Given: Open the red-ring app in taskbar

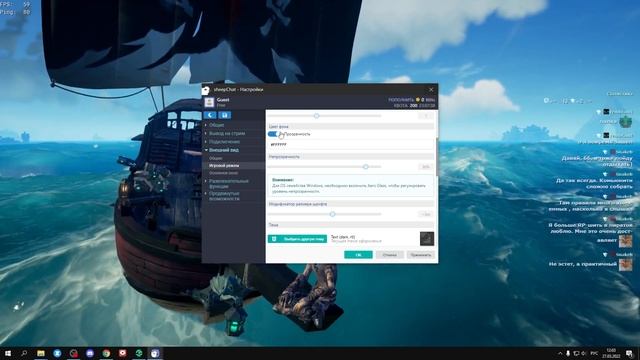Looking at the screenshot, I should pyautogui.click(x=73, y=353).
